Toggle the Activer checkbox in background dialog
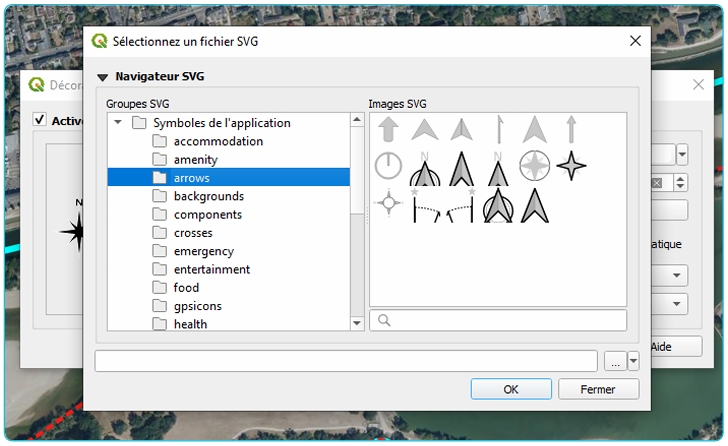The height and width of the screenshot is (446, 728). pyautogui.click(x=39, y=120)
